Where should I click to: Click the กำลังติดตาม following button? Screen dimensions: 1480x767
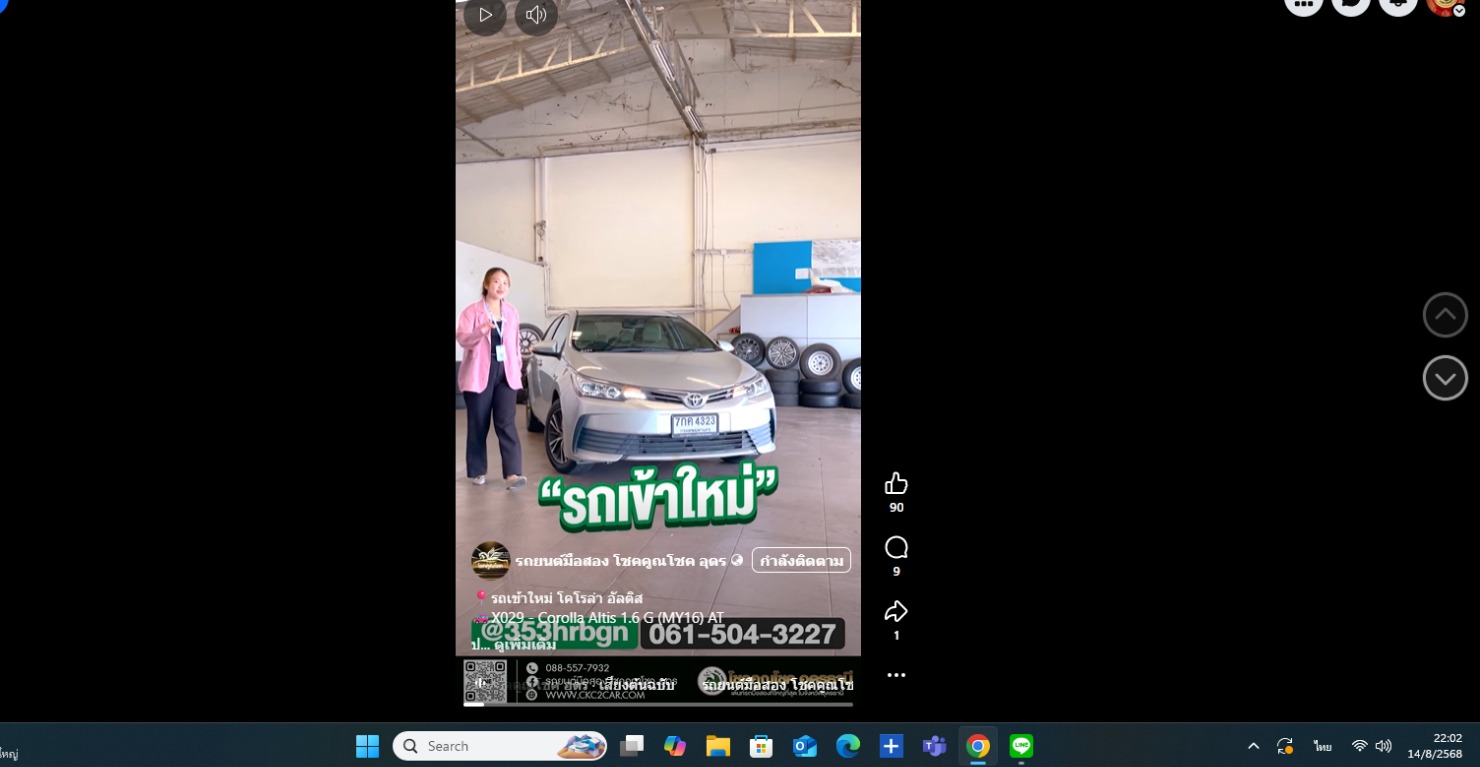[801, 560]
